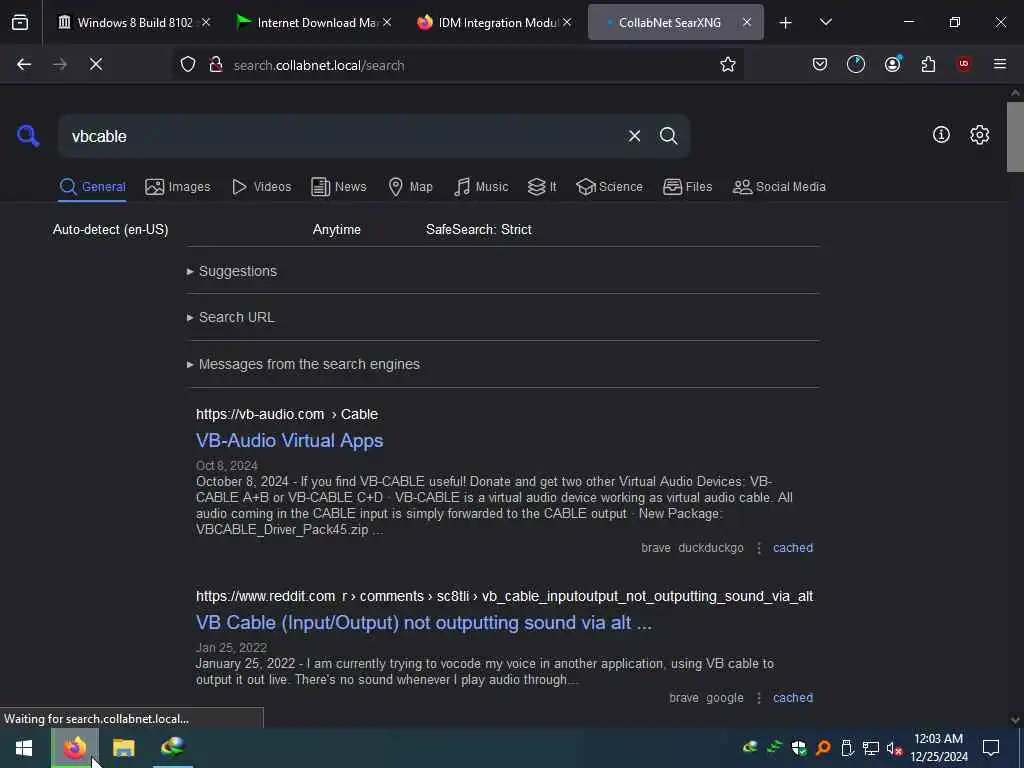Bookmark this page with star
1024x768 pixels.
tap(728, 64)
